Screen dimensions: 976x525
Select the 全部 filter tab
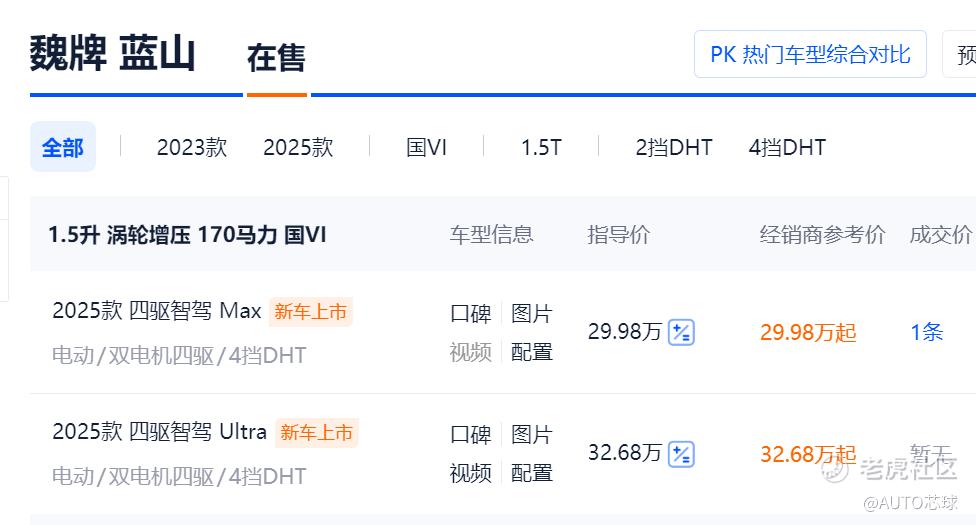point(63,147)
